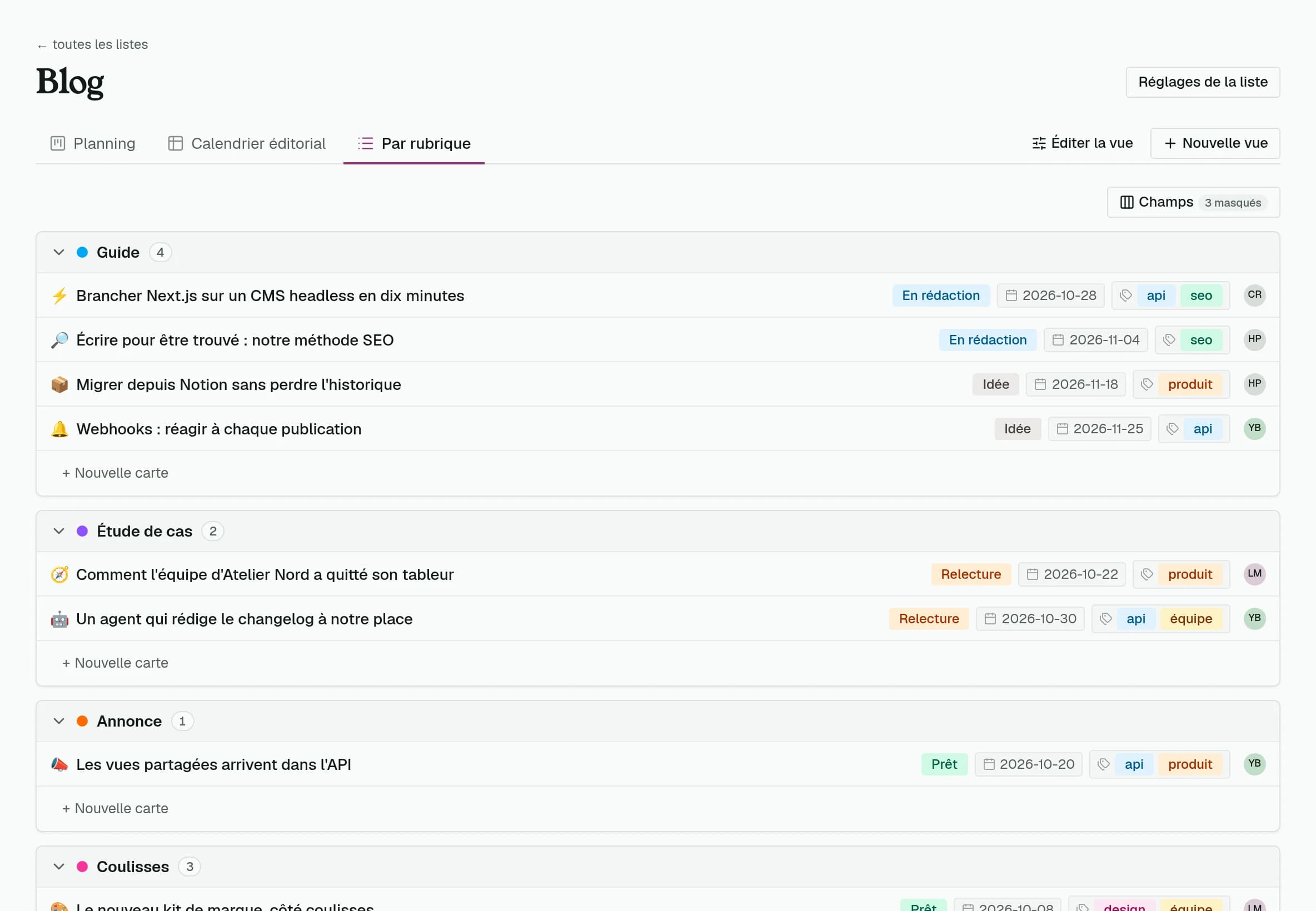Open the Relecture status of the Atelier Nord card

pyautogui.click(x=970, y=575)
